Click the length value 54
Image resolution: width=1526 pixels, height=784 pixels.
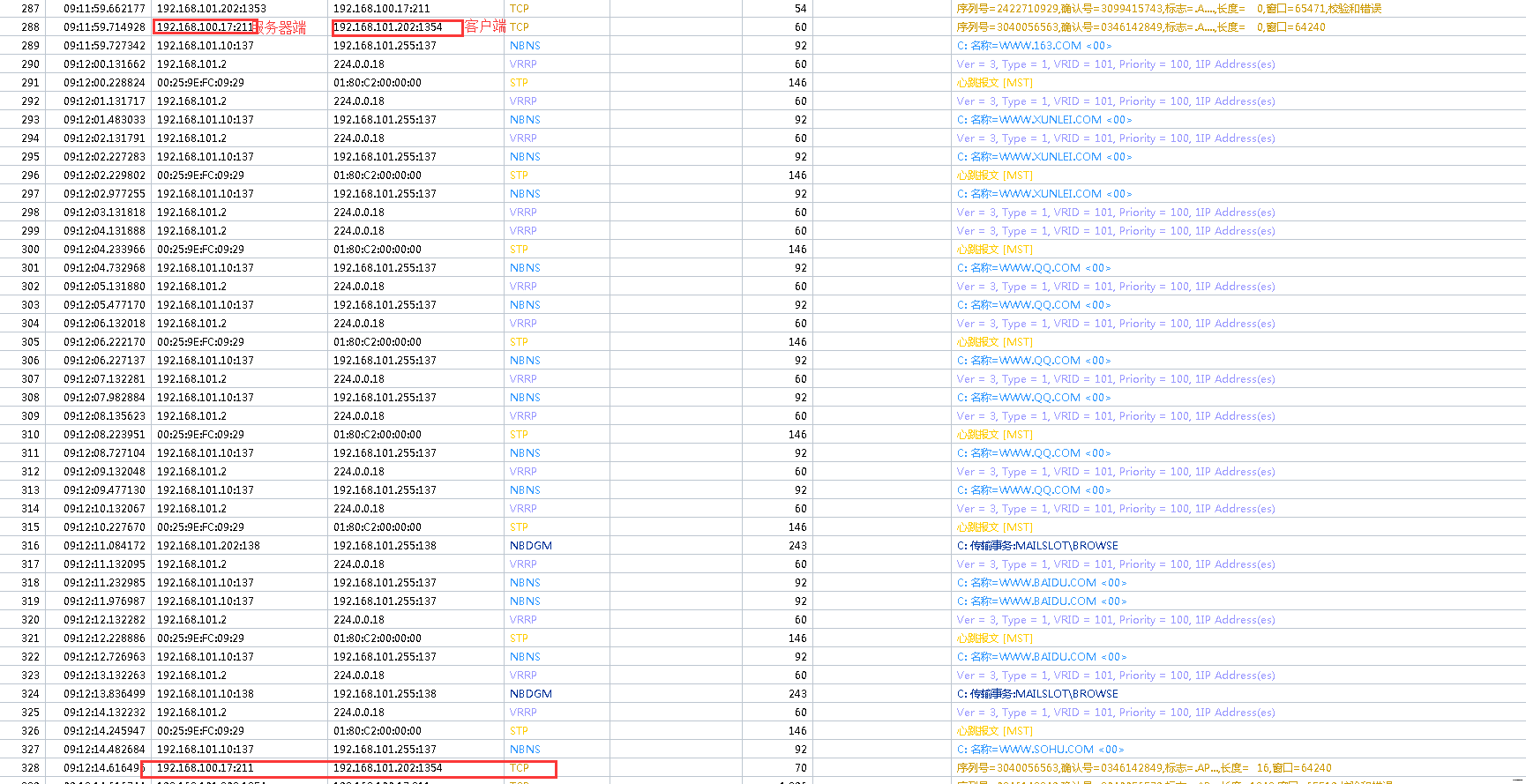click(x=800, y=9)
